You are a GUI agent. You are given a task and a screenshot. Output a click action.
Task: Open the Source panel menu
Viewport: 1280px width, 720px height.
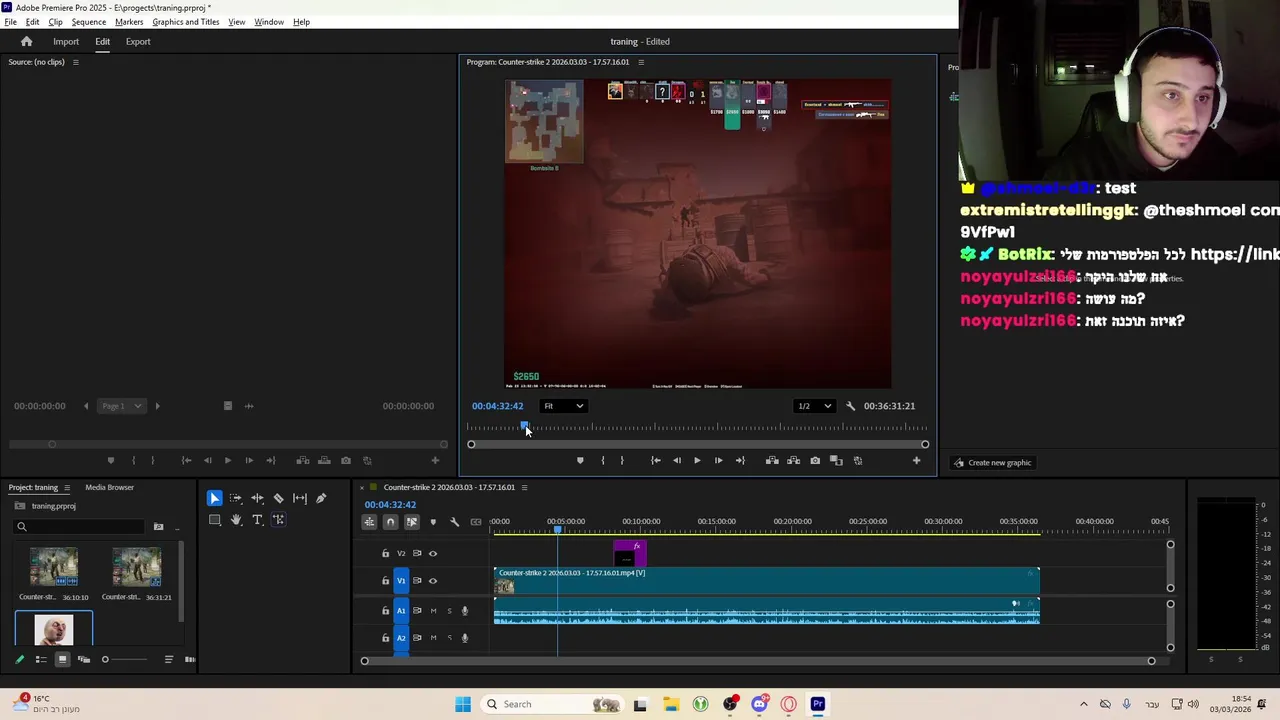[x=75, y=62]
